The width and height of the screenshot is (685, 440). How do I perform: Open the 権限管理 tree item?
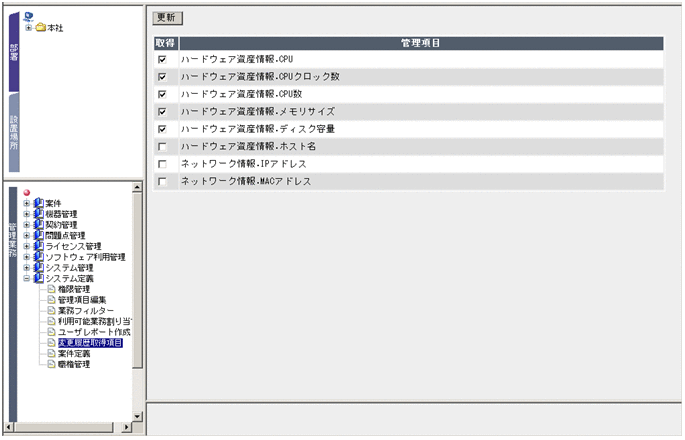[x=74, y=289]
